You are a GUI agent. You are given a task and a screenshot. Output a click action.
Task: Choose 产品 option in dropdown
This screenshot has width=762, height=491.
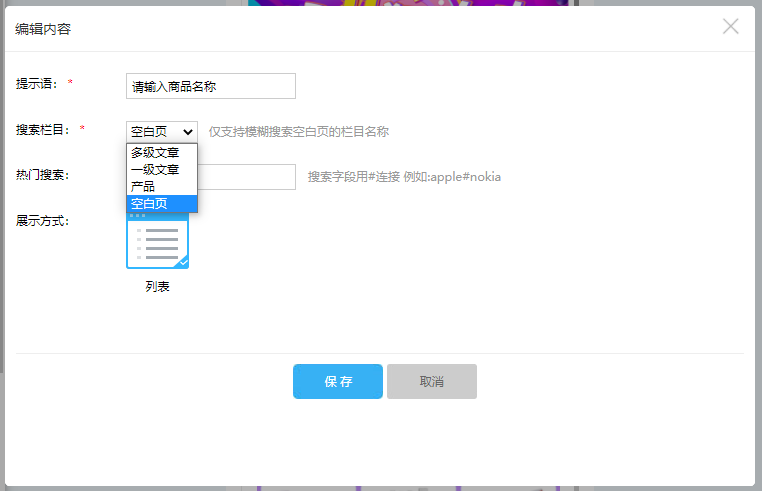[x=162, y=187]
